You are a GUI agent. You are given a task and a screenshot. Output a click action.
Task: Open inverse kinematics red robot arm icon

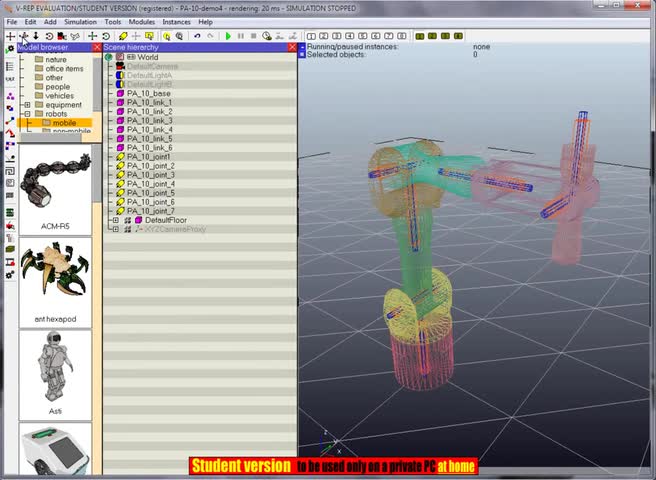10,133
